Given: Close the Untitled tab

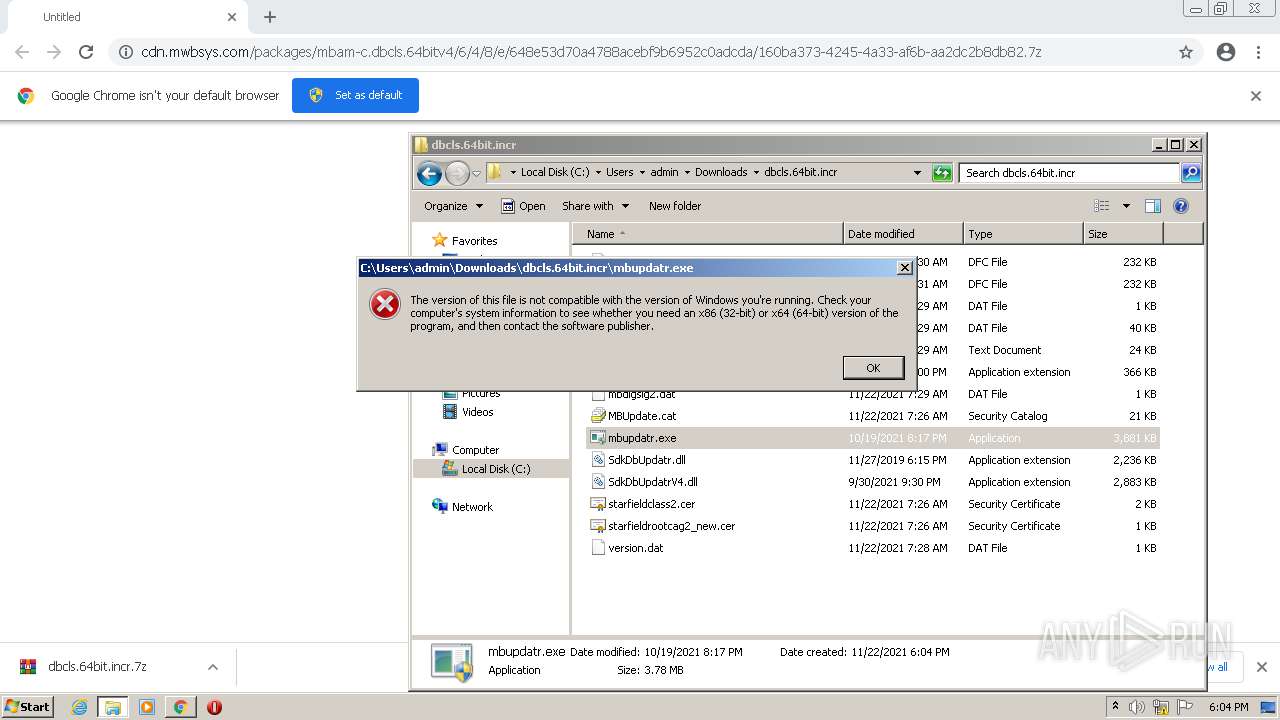Looking at the screenshot, I should pyautogui.click(x=232, y=17).
